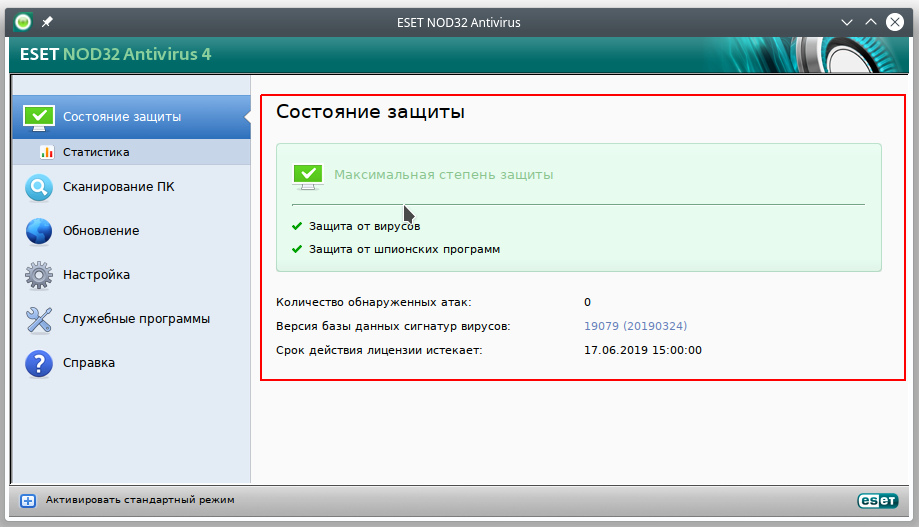
Task: Click the magnifier Computer Scan icon
Action: click(x=39, y=187)
